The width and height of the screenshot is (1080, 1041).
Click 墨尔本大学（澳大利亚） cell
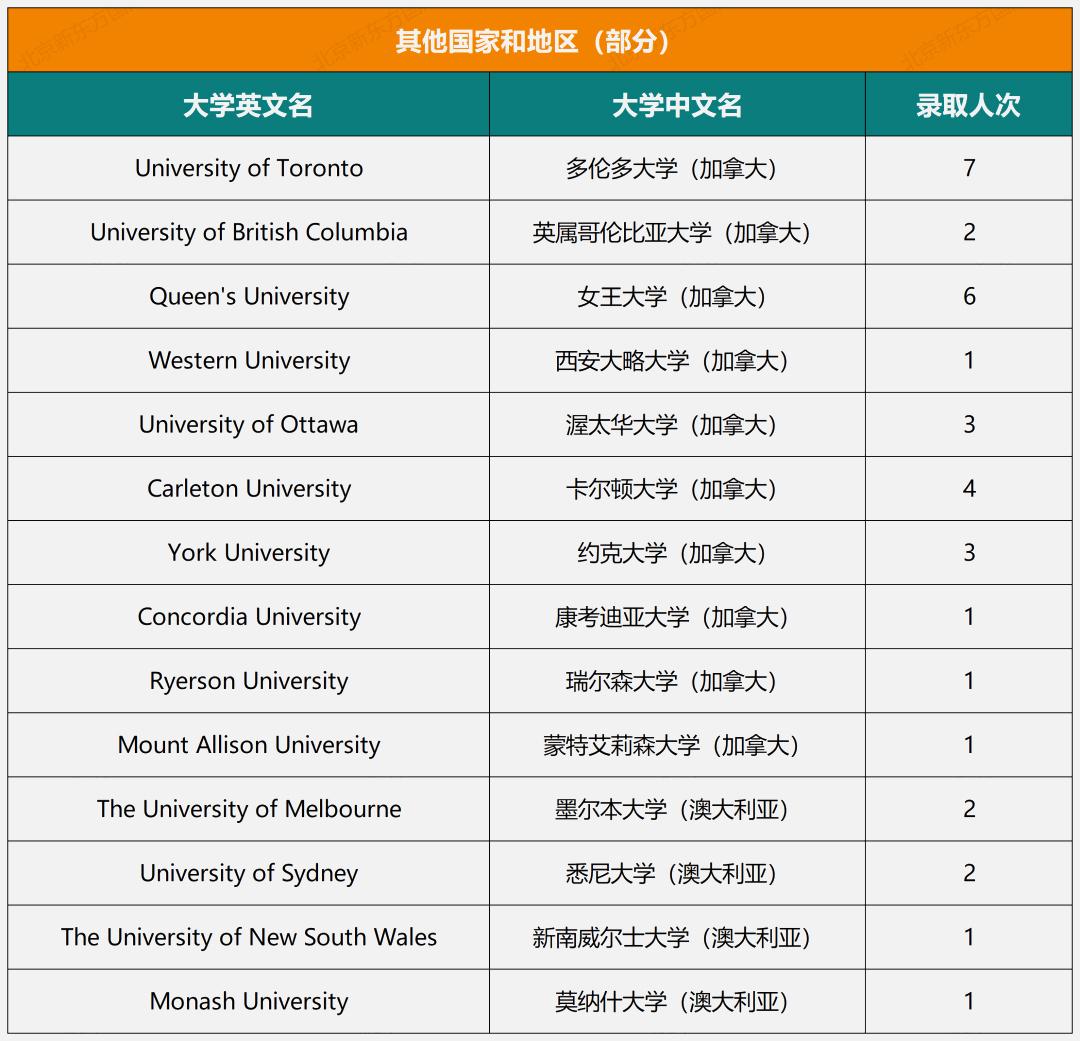[x=677, y=809]
